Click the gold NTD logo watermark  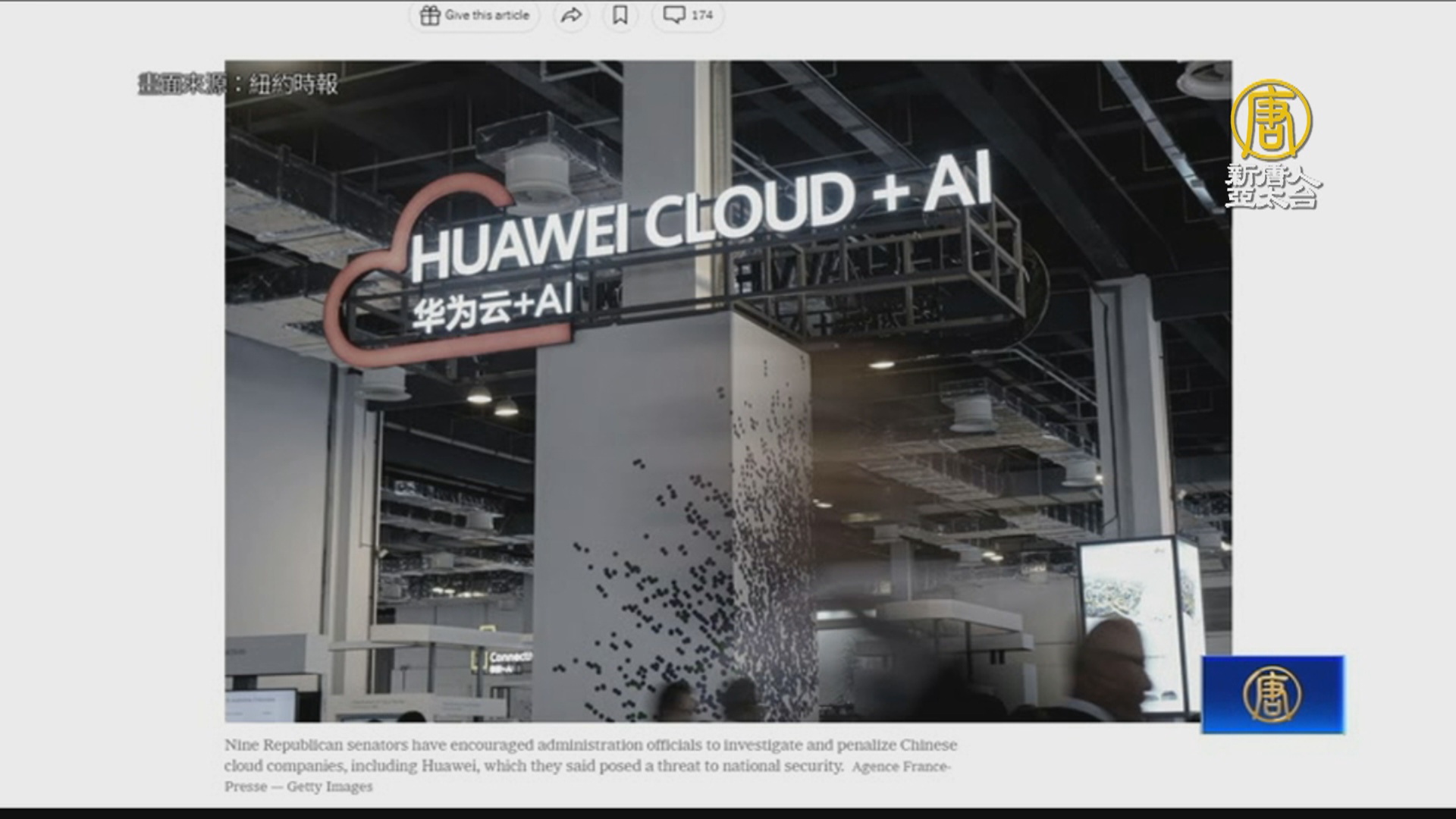click(1272, 120)
